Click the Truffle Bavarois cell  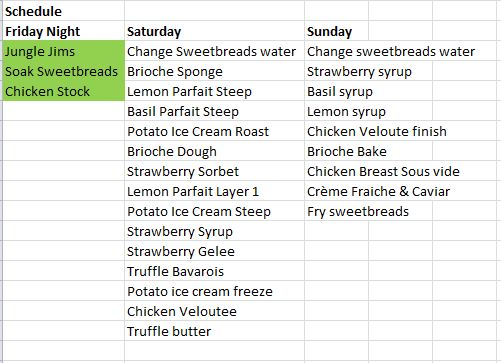click(x=214, y=271)
